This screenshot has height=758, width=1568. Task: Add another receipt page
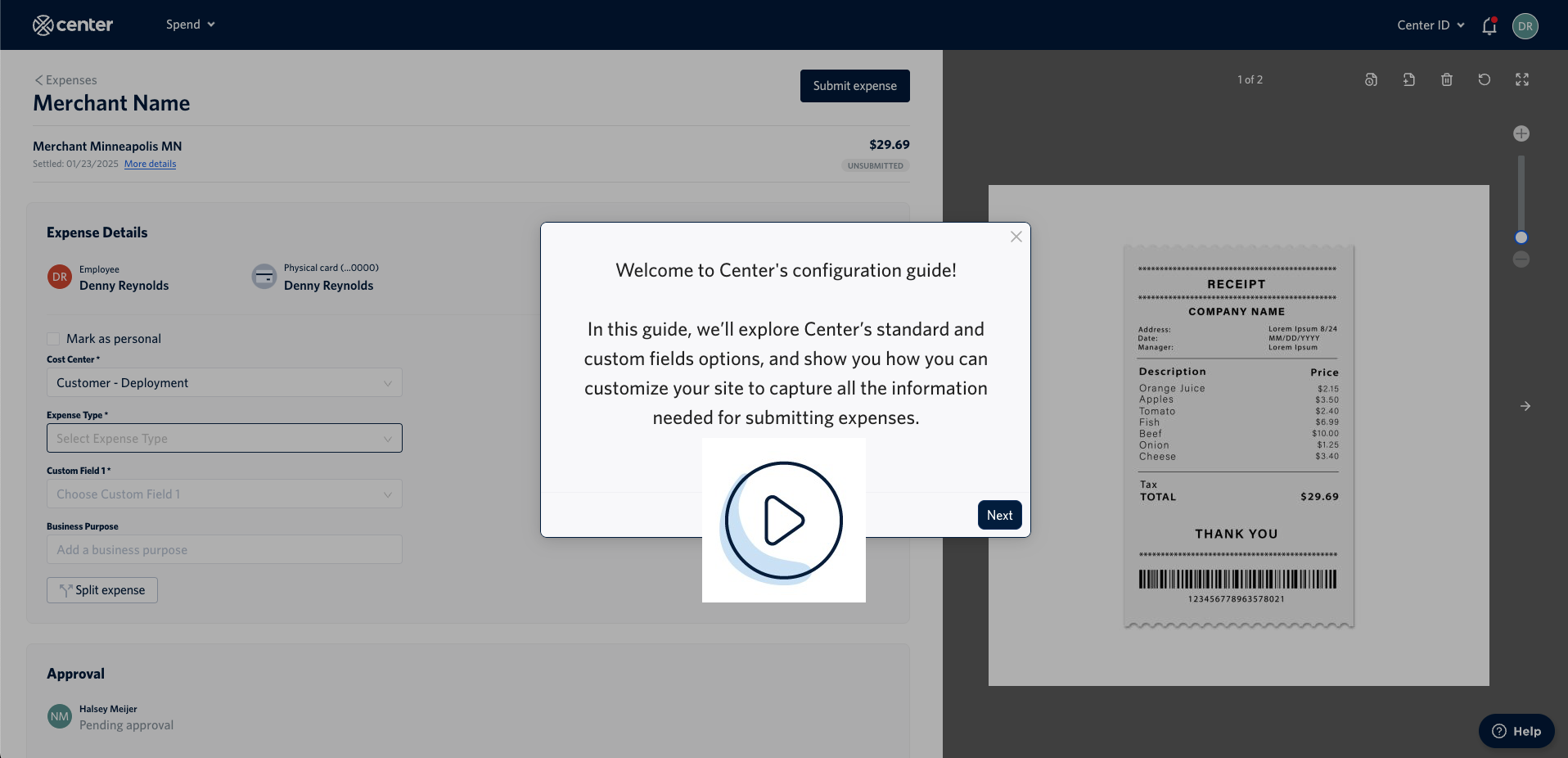pos(1408,79)
